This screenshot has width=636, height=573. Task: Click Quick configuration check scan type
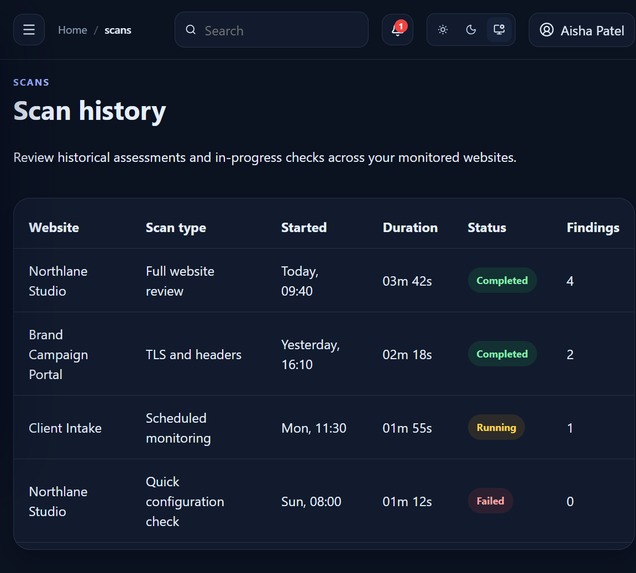point(185,502)
